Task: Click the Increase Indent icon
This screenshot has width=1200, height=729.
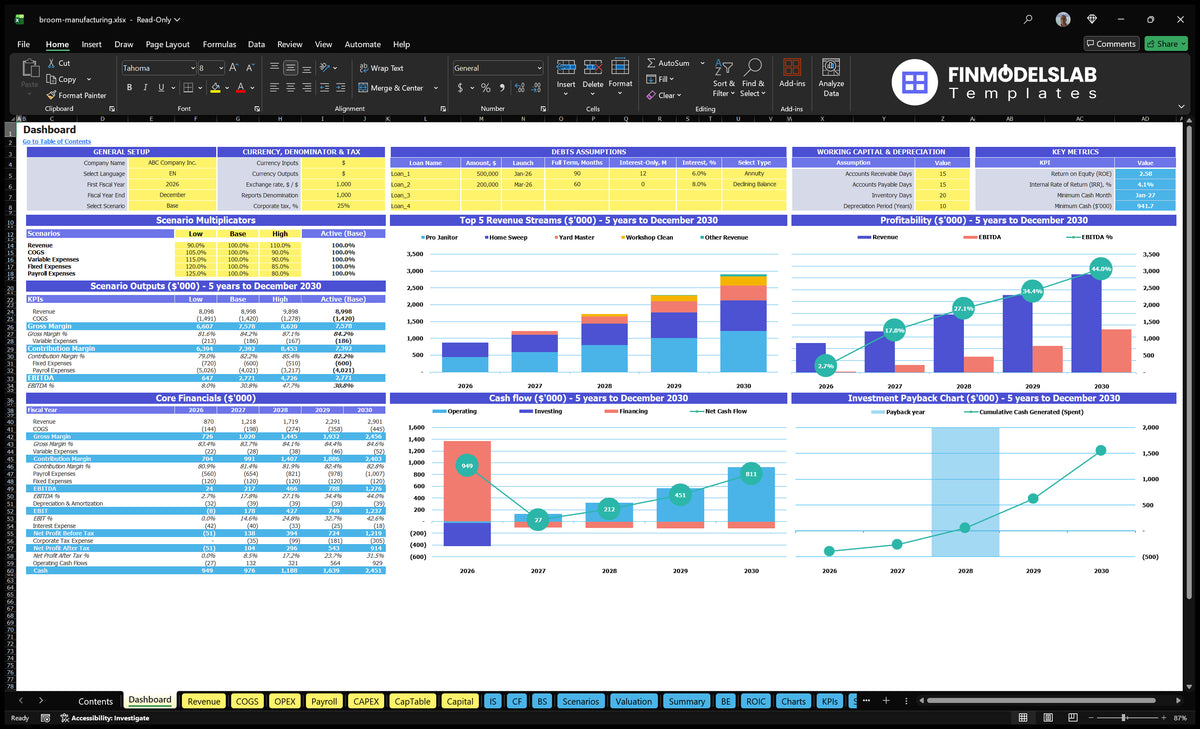Action: coord(341,88)
